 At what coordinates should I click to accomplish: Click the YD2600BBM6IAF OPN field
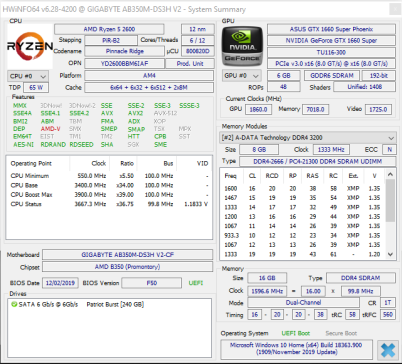(124, 63)
